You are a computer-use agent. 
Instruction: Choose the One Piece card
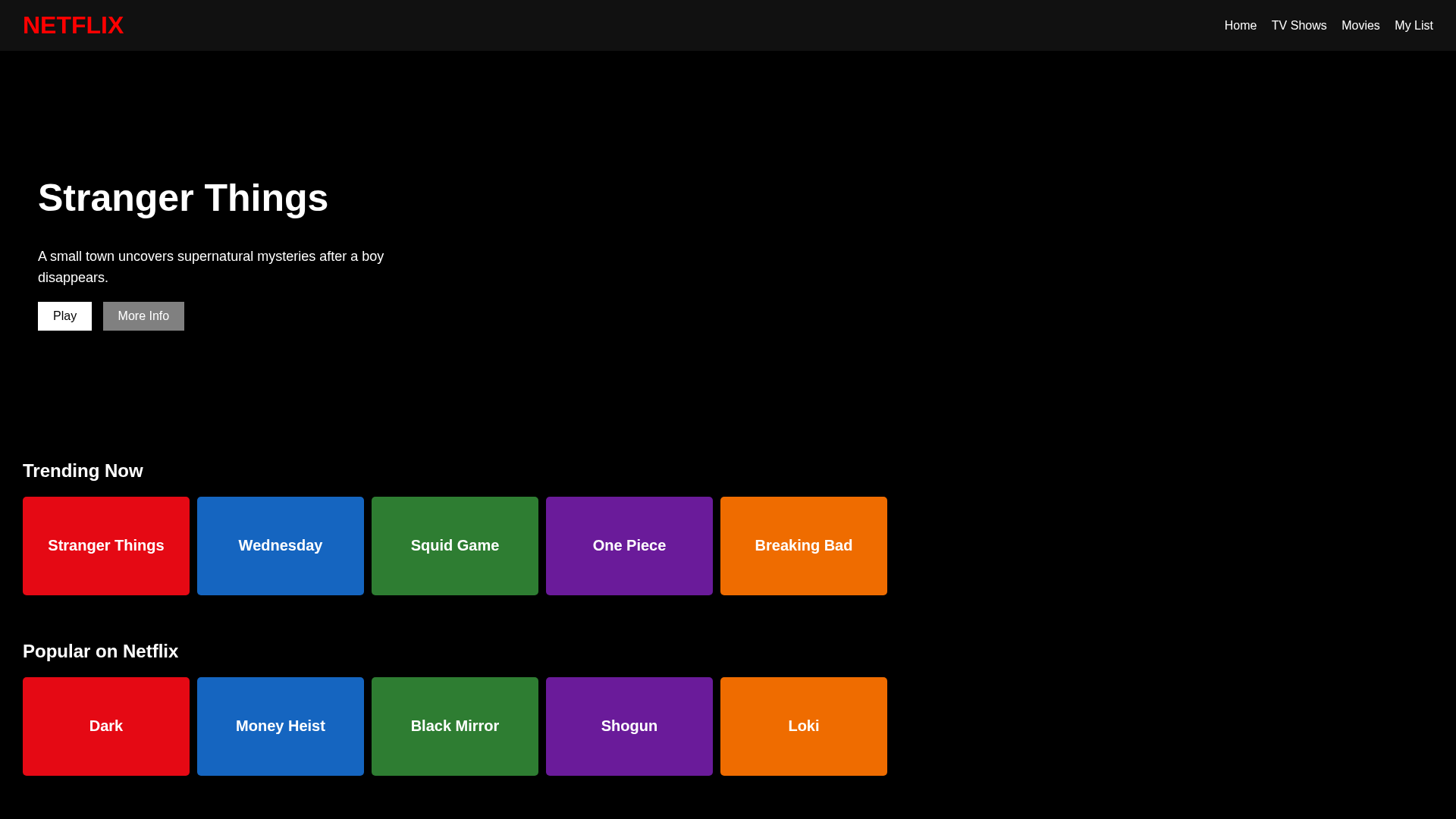[629, 546]
